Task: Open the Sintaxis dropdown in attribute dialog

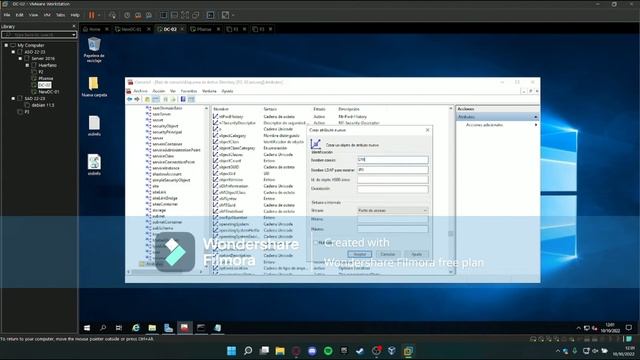Action: [393, 210]
